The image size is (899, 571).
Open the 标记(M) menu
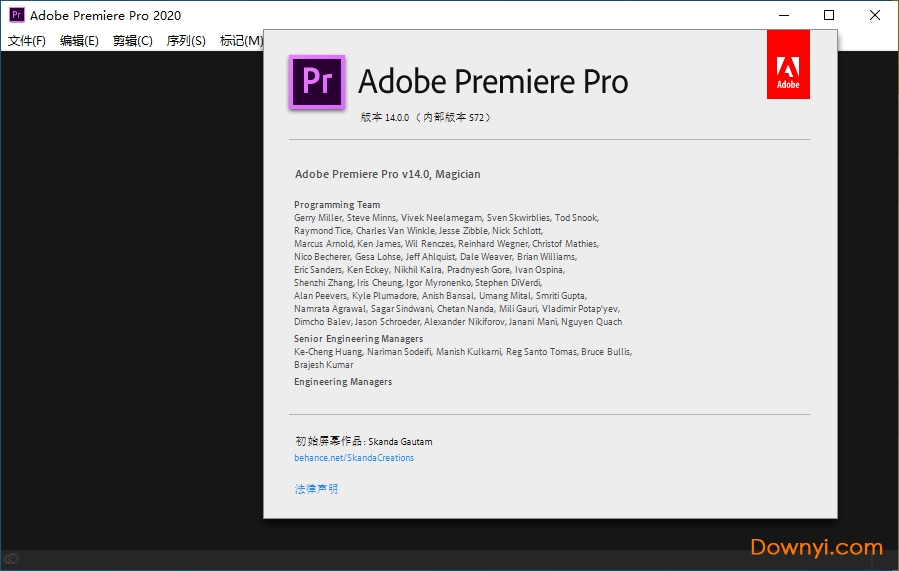(241, 41)
